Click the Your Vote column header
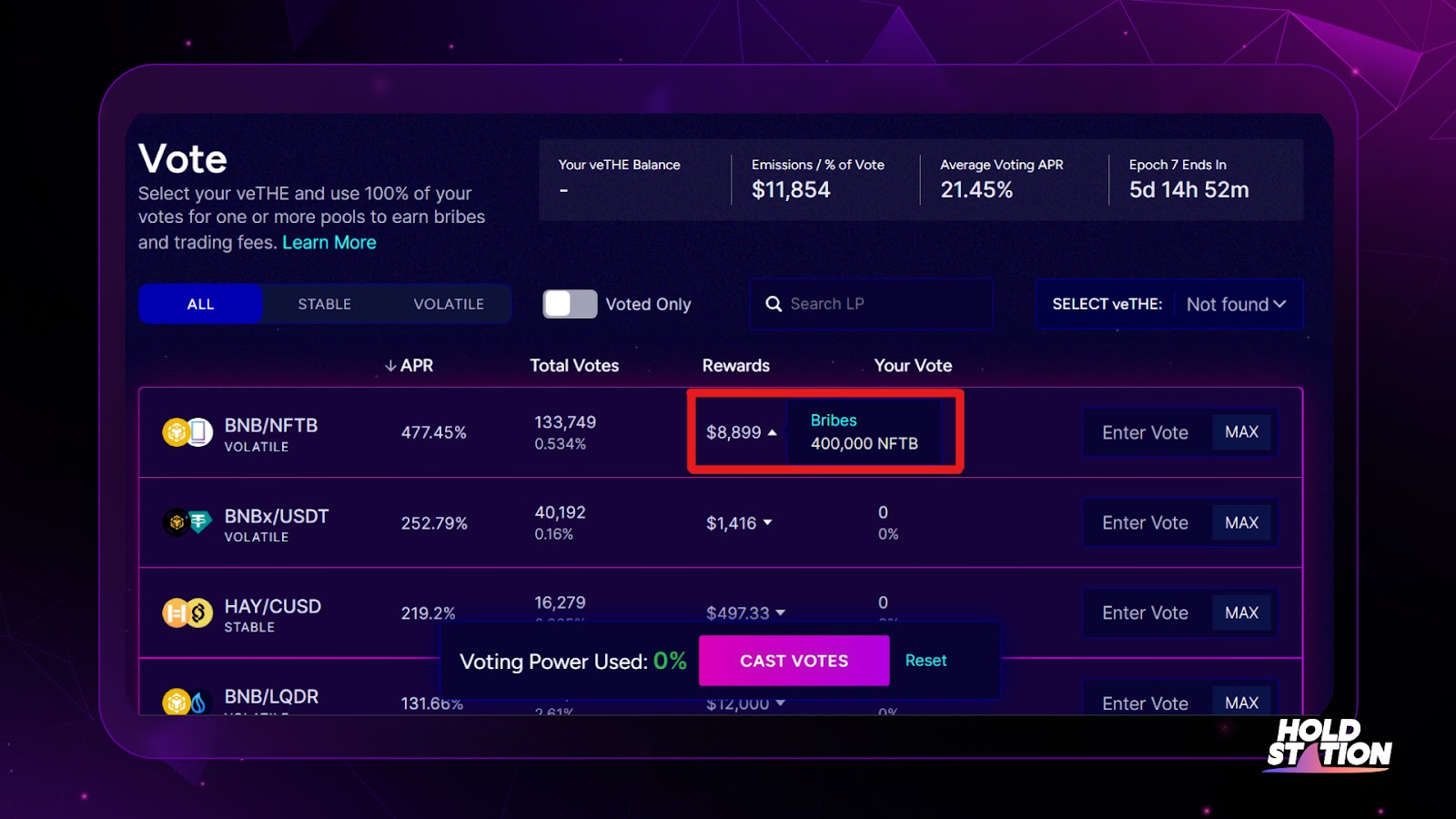The height and width of the screenshot is (819, 1456). [913, 366]
